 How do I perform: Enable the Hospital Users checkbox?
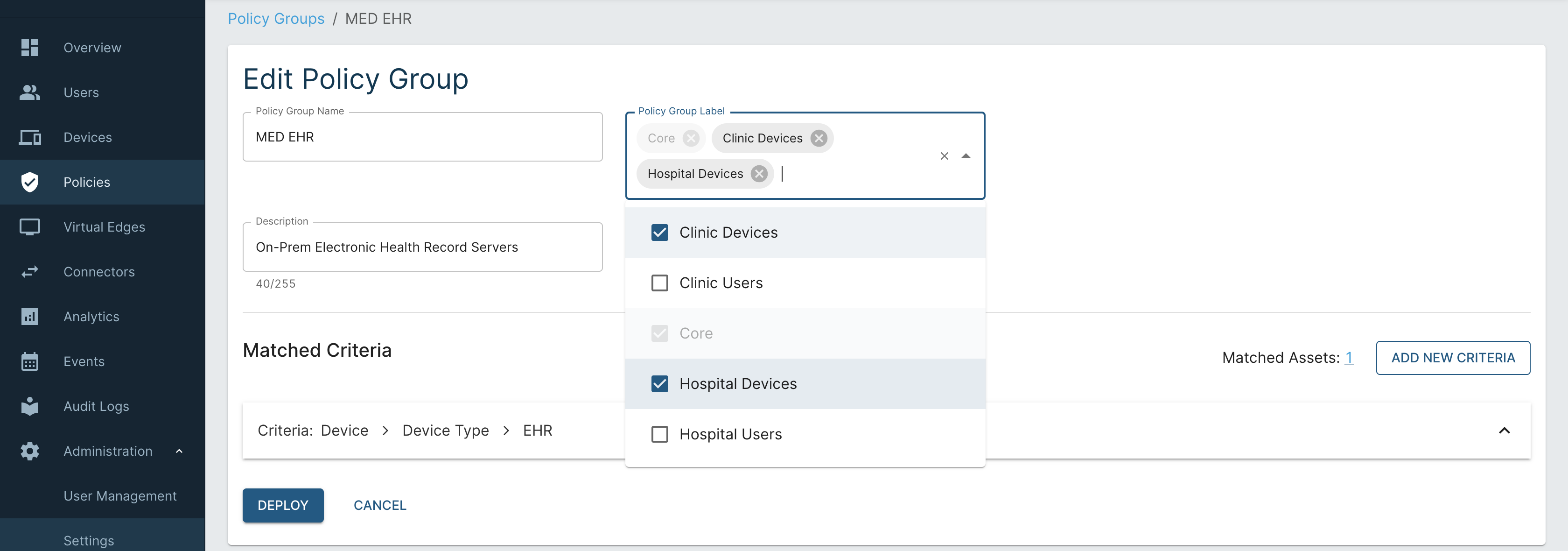pyautogui.click(x=659, y=434)
